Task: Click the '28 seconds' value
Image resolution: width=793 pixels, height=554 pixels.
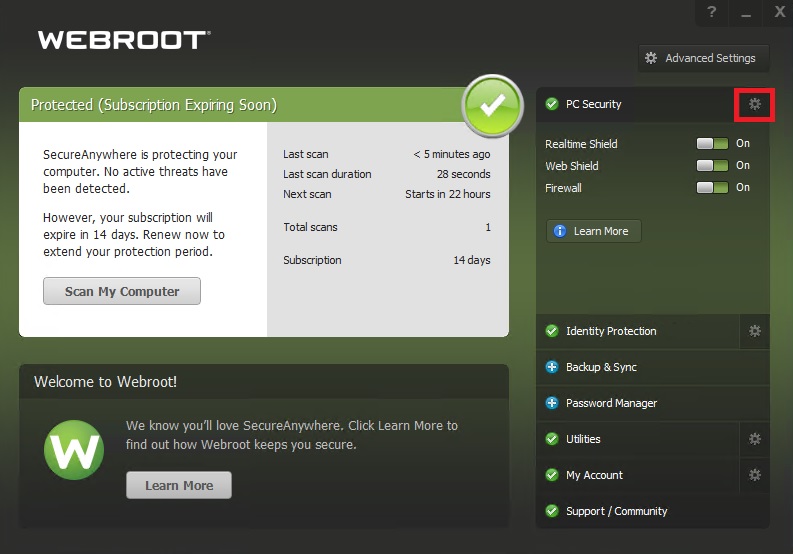Action: click(464, 174)
